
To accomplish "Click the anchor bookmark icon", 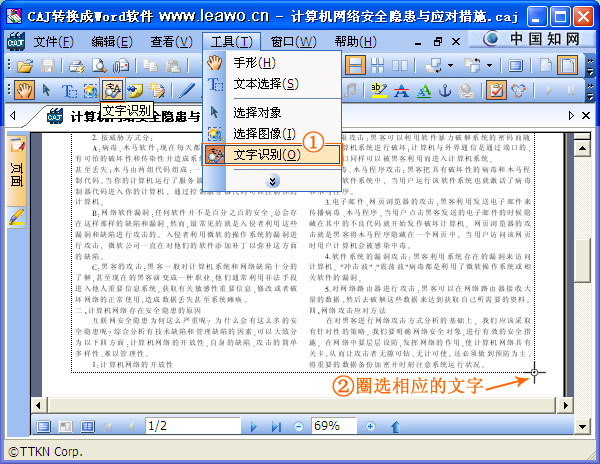I will 445,91.
